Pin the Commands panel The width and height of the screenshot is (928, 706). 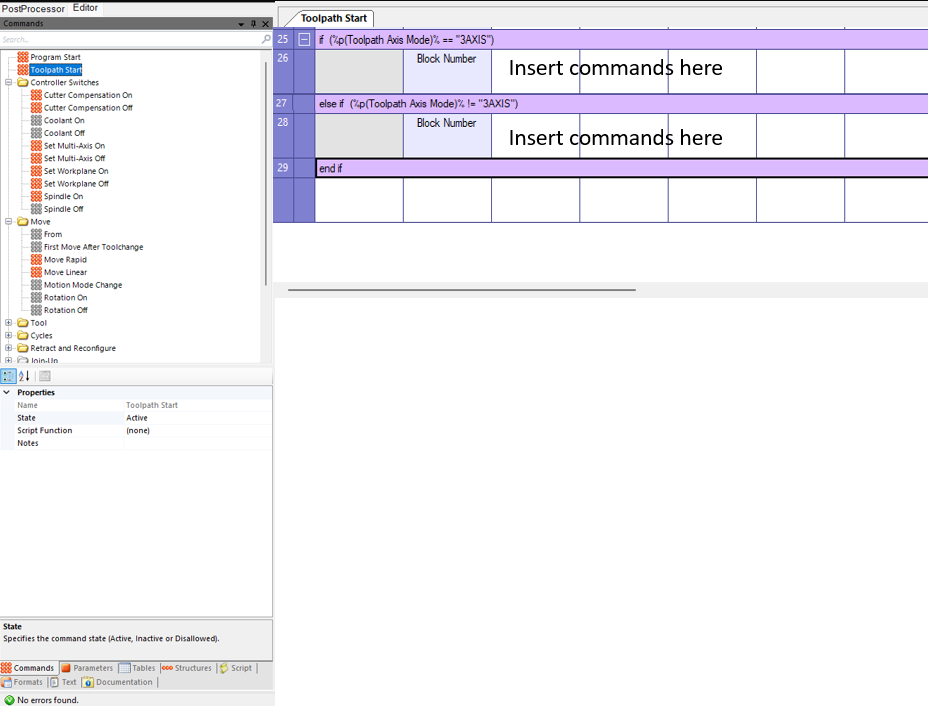[x=253, y=22]
